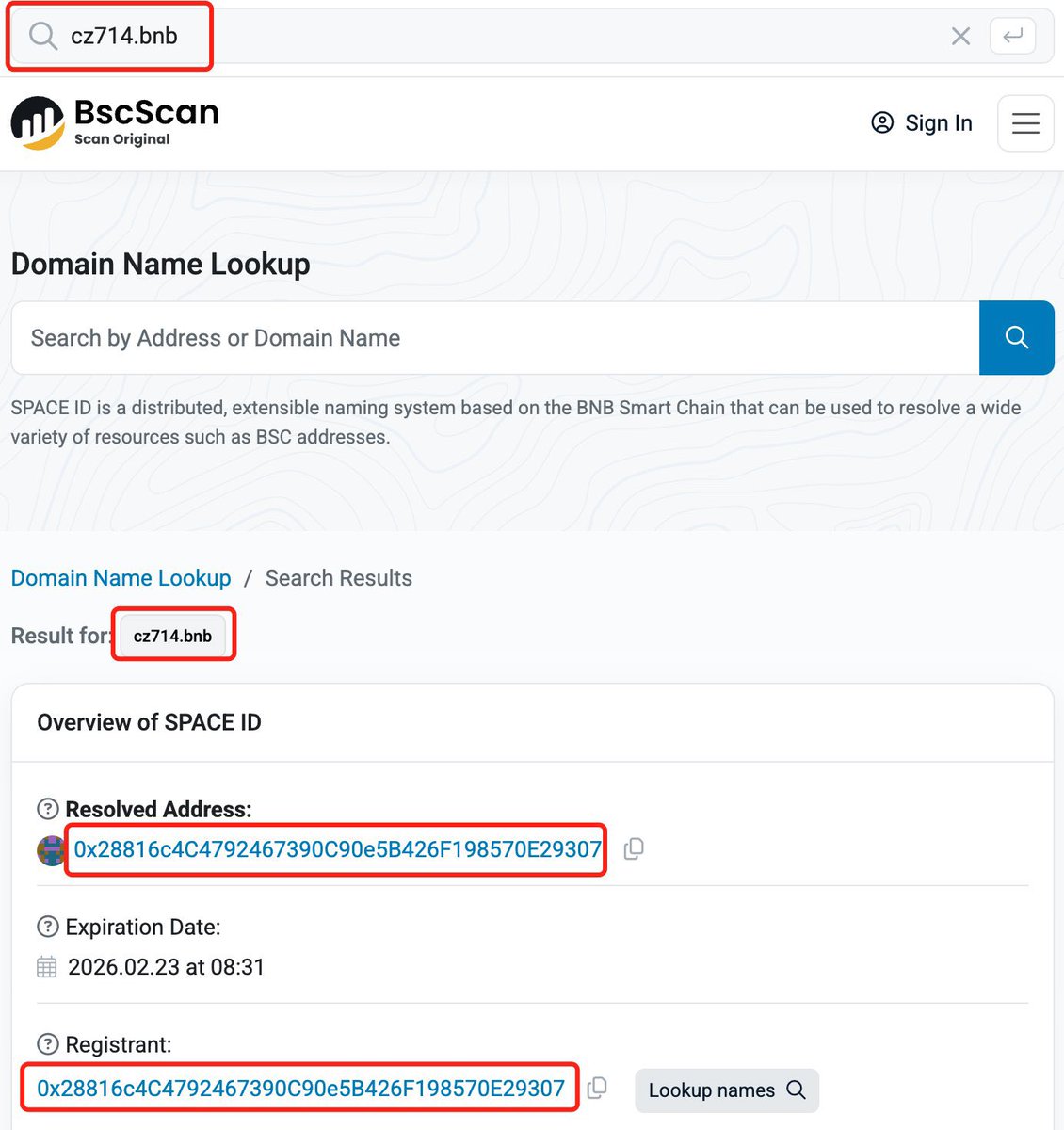Open the registrant address link
The height and width of the screenshot is (1130, 1064).
[x=300, y=1089]
